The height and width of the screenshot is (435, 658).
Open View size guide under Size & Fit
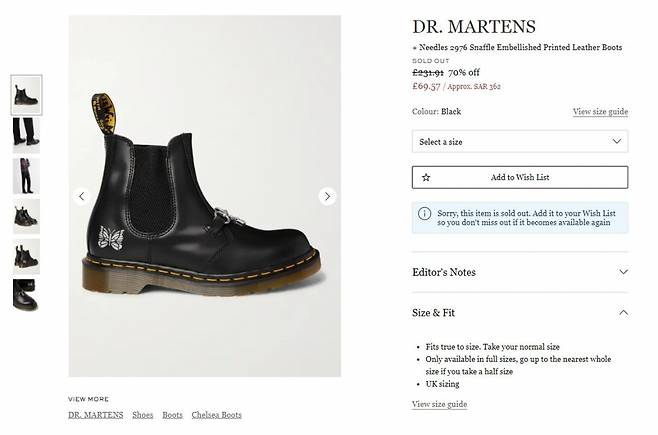tap(439, 404)
